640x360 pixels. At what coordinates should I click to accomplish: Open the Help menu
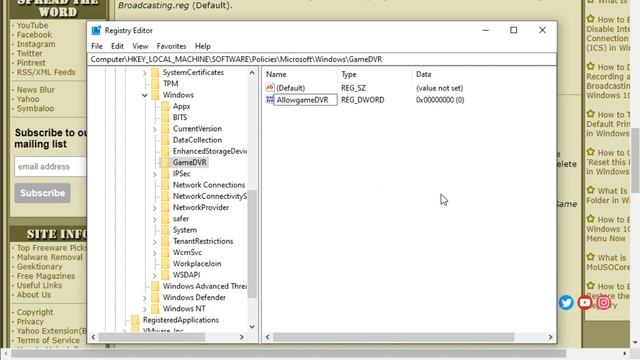coord(202,46)
